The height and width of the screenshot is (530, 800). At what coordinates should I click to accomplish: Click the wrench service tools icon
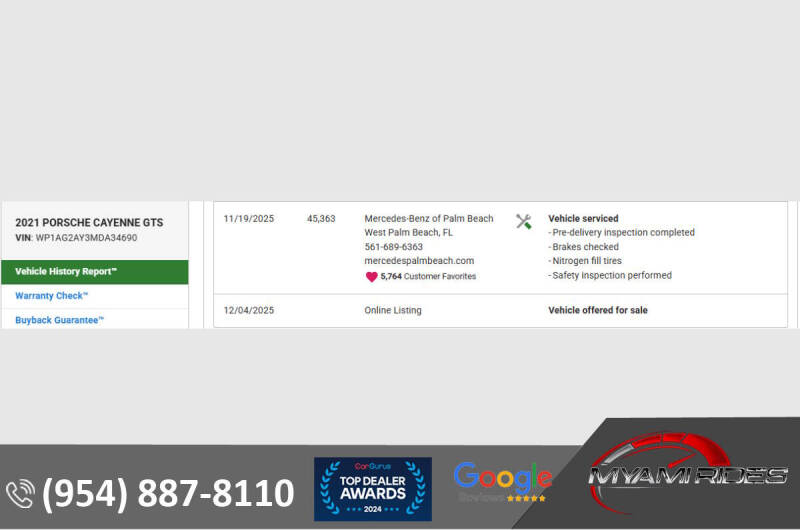(x=523, y=222)
